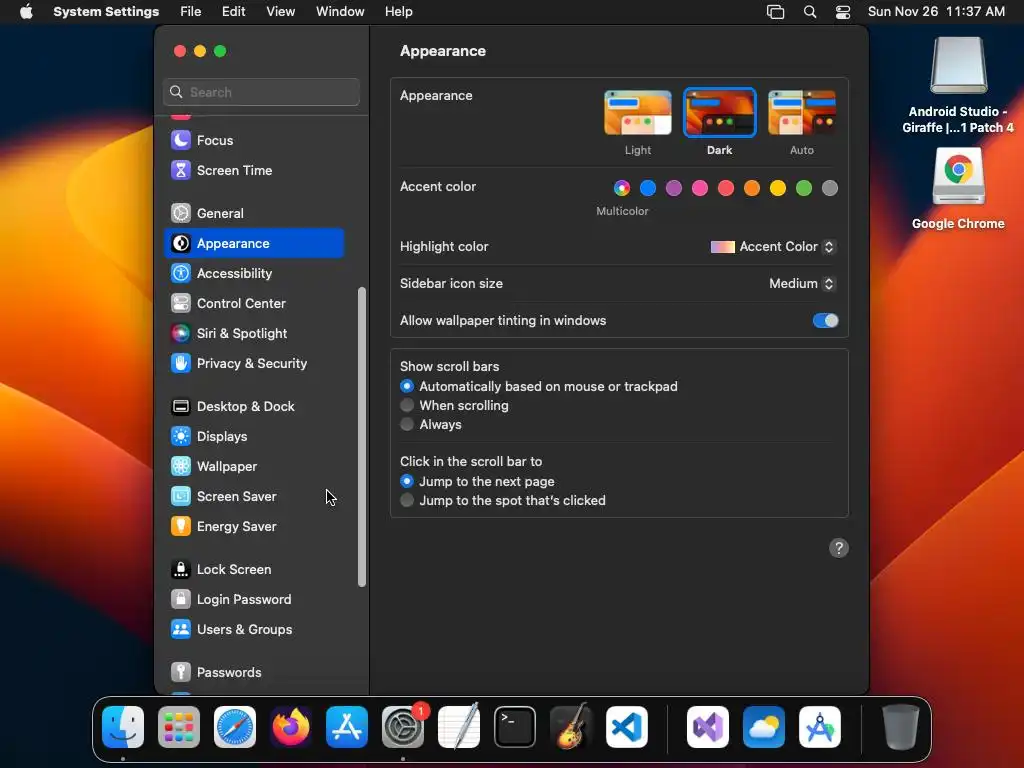Click the sidebar vertical scrollbar
Image resolution: width=1024 pixels, height=768 pixels.
click(362, 437)
